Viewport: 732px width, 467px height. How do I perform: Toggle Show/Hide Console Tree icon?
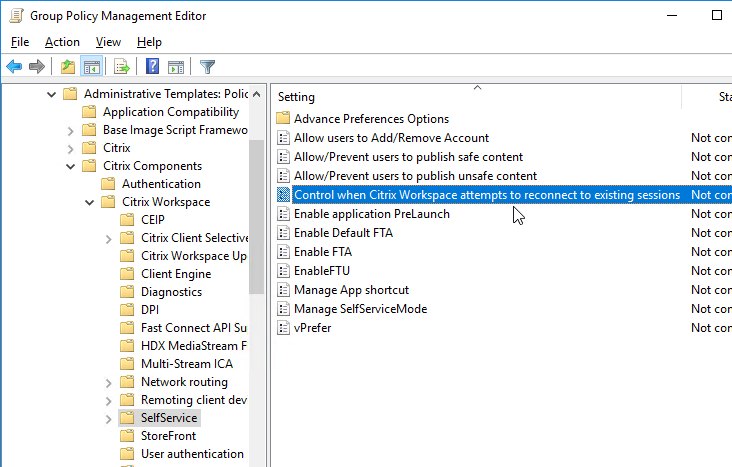point(92,67)
